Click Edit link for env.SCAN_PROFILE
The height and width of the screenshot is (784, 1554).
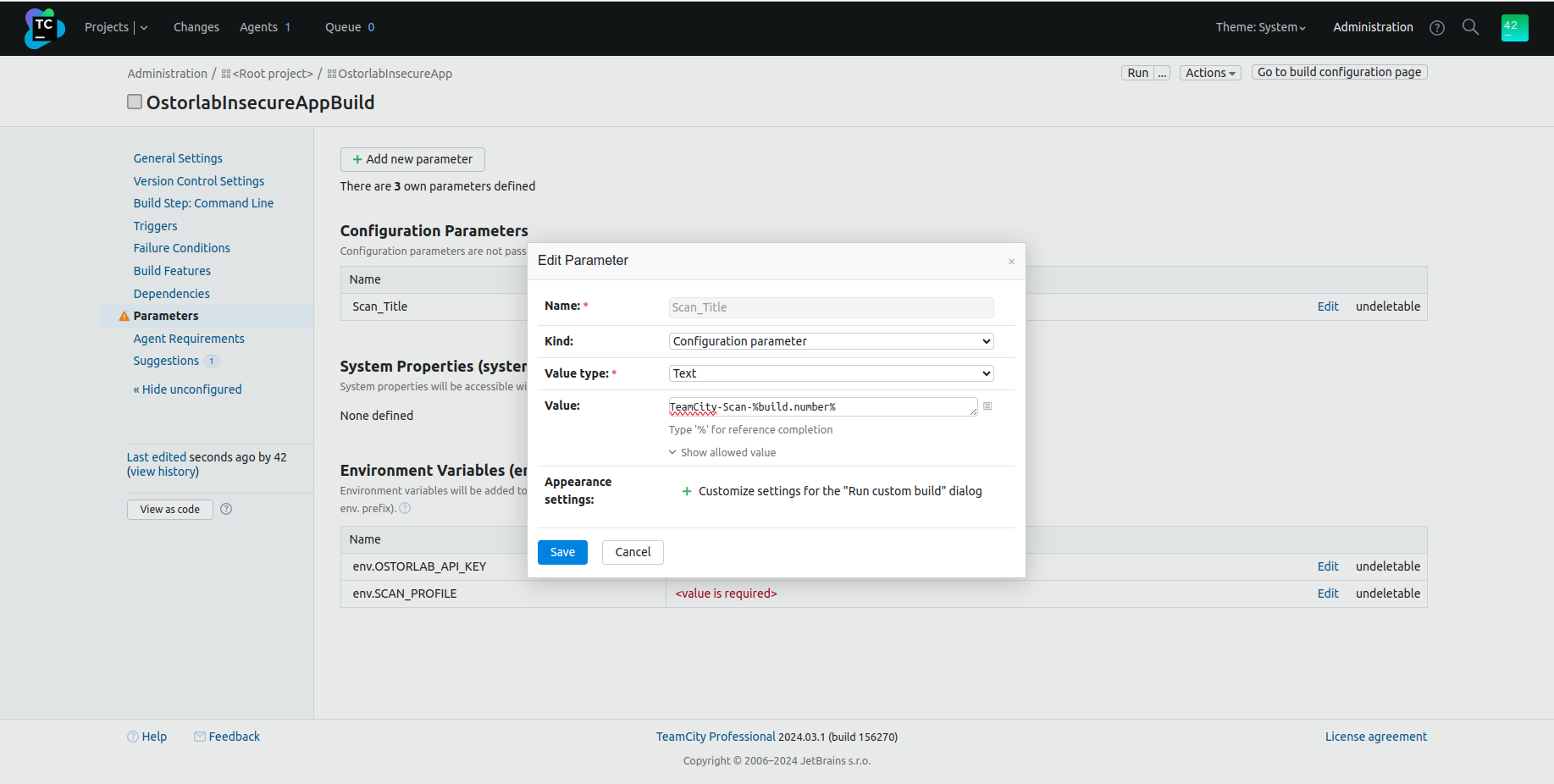[1327, 594]
